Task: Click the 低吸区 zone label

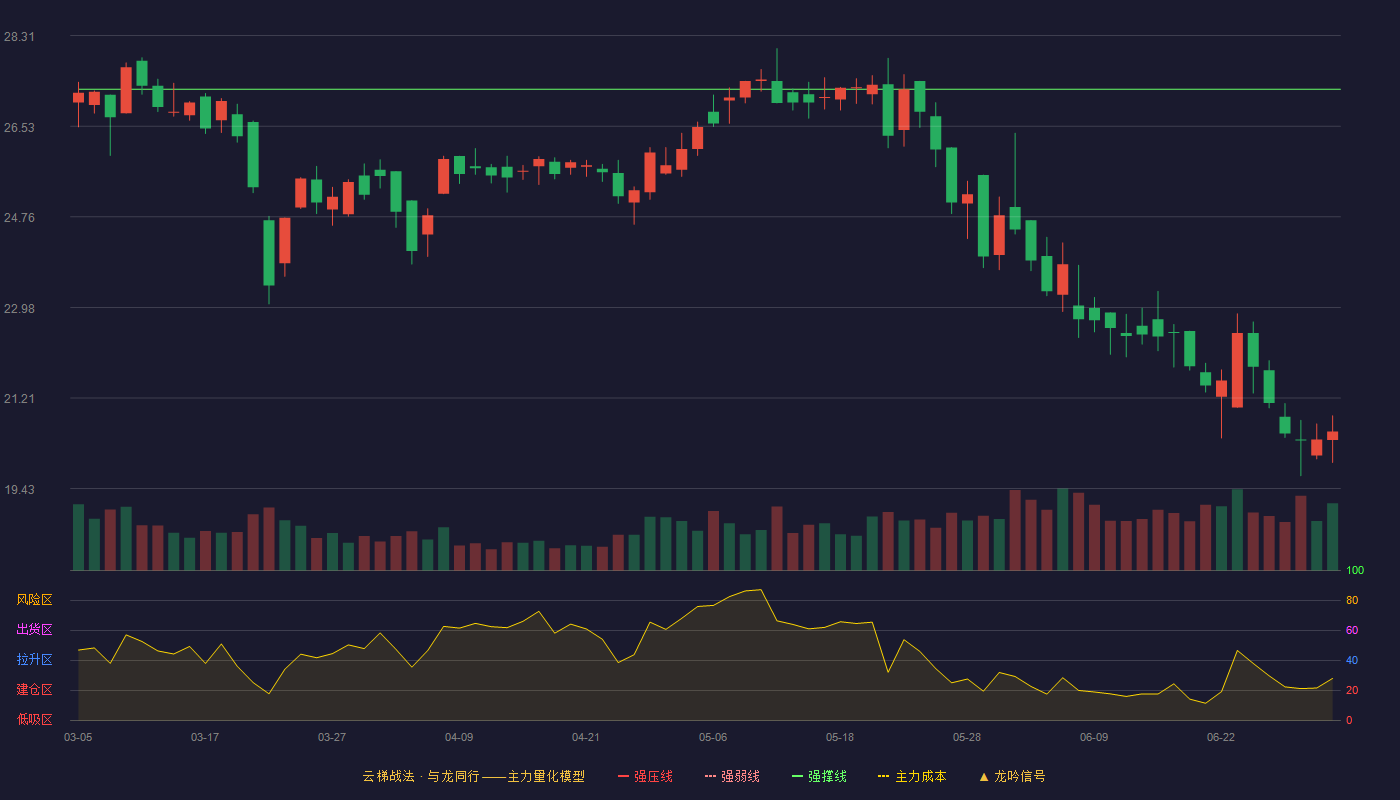Action: click(34, 719)
